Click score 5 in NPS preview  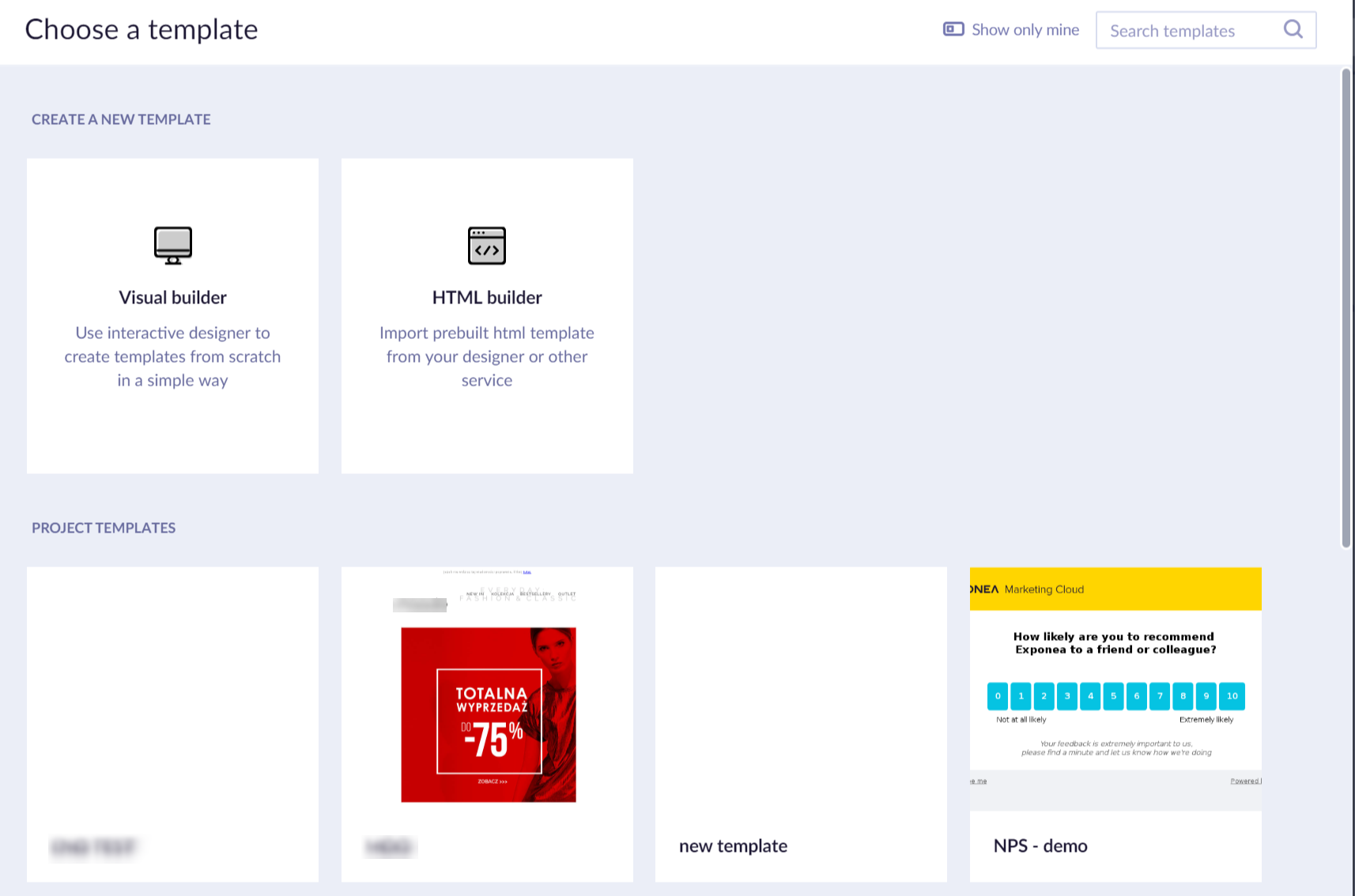click(x=1113, y=696)
